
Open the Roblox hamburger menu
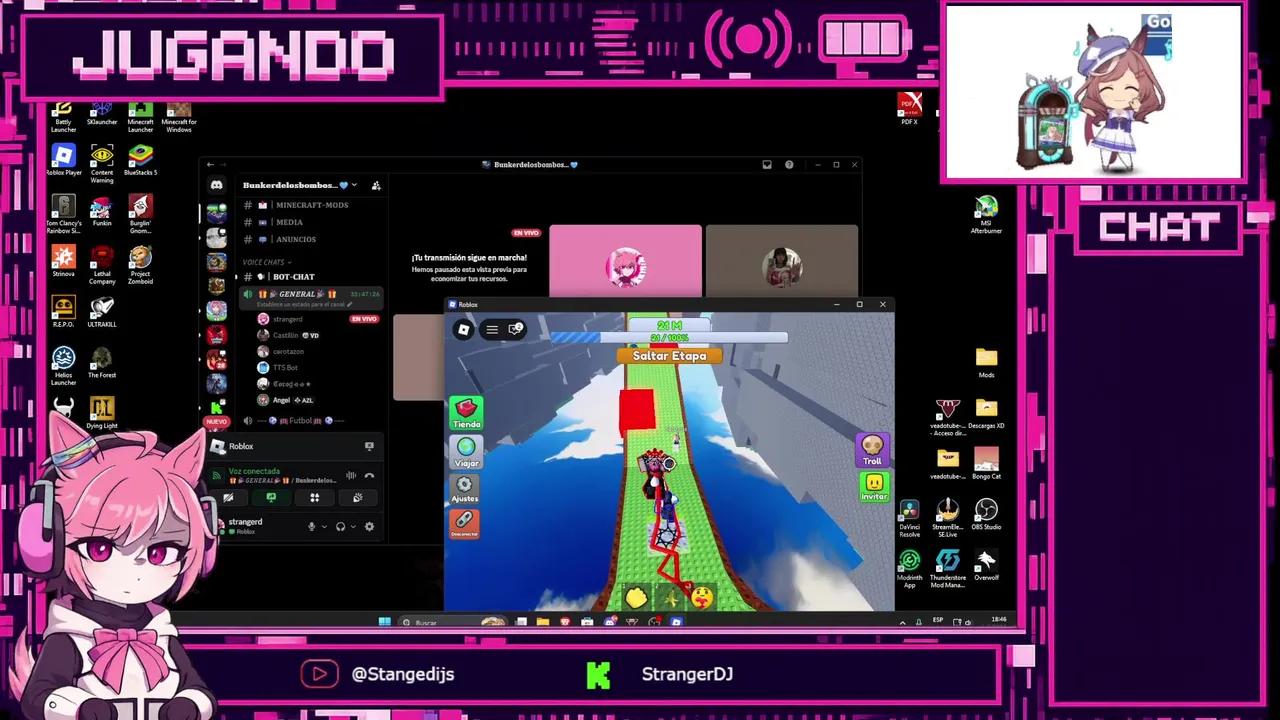pos(492,329)
